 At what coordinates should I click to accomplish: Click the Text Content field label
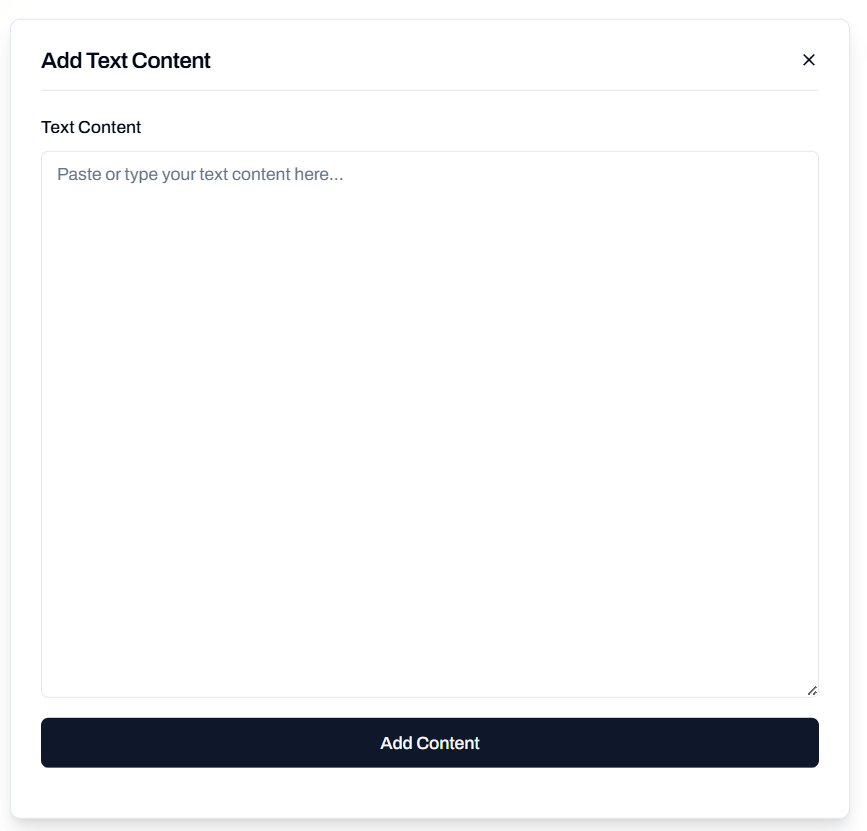[90, 127]
